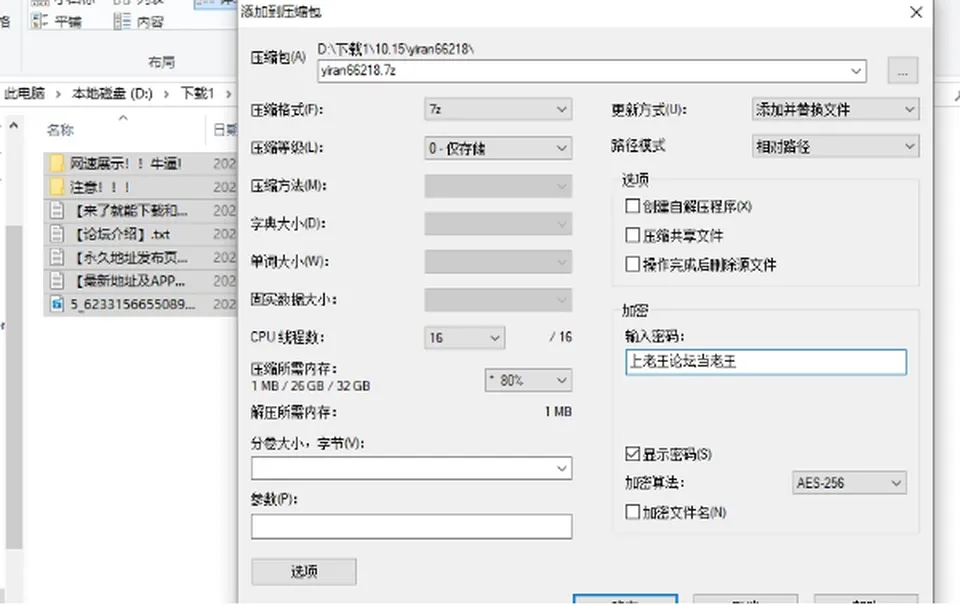Select file name 【论坛介绍】.txt

pos(121,234)
